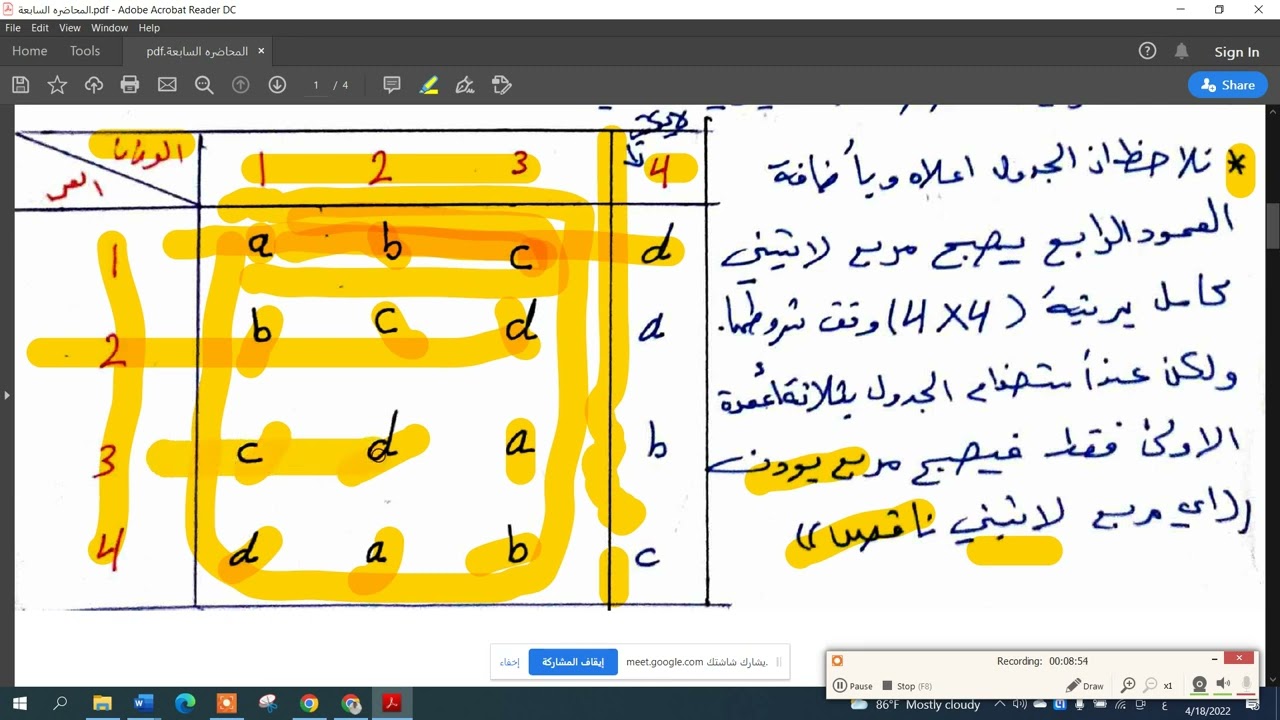The image size is (1280, 720).
Task: Open the Fill and Sign pen tool
Action: (465, 85)
